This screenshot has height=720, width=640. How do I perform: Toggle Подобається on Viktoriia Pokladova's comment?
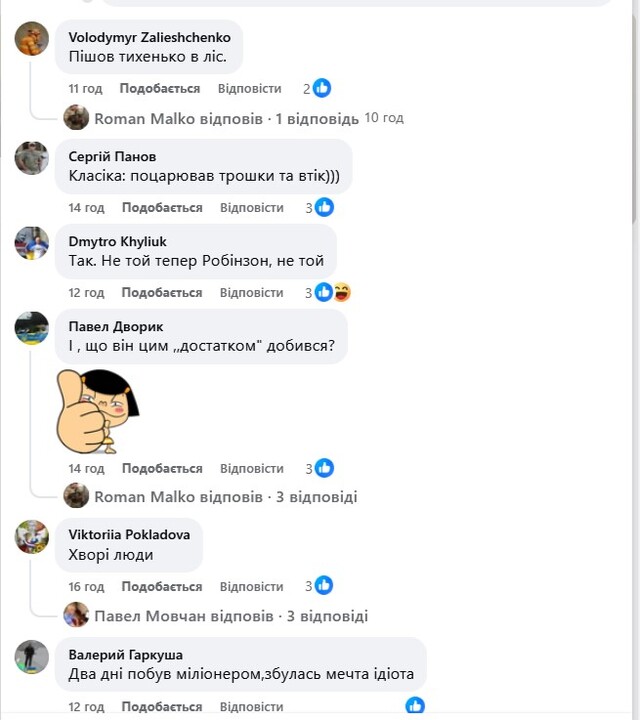(x=162, y=586)
